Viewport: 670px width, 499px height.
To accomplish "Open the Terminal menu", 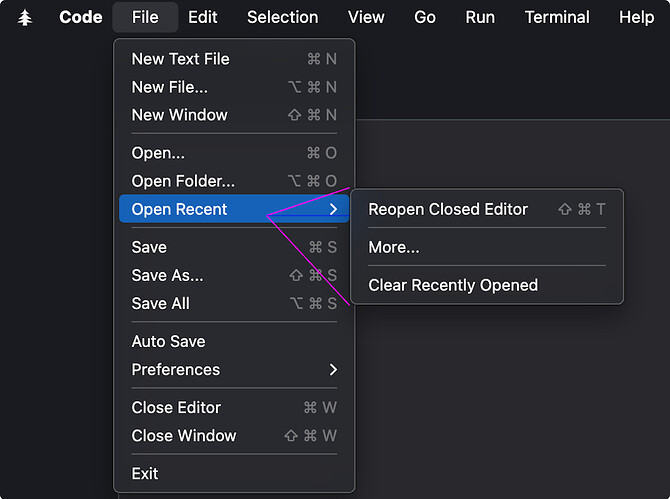I will pyautogui.click(x=557, y=18).
